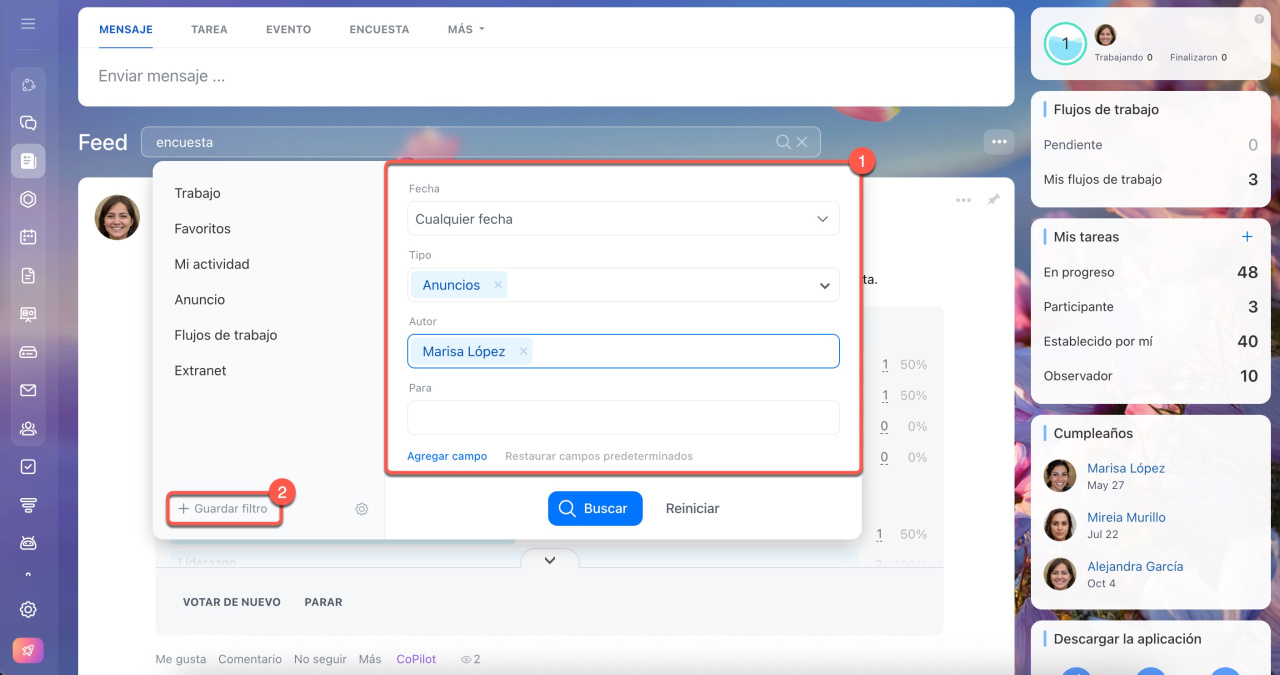
Task: Click the Agregar campo link
Action: click(447, 456)
